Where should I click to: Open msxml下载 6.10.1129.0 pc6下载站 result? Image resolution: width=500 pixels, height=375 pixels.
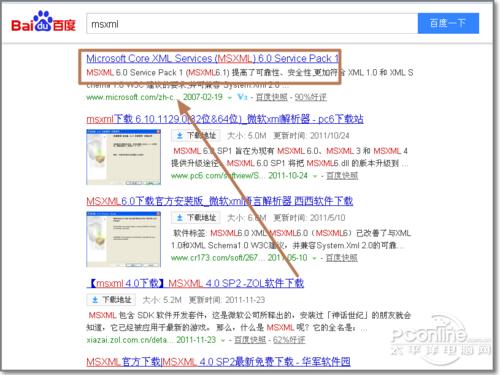225,119
